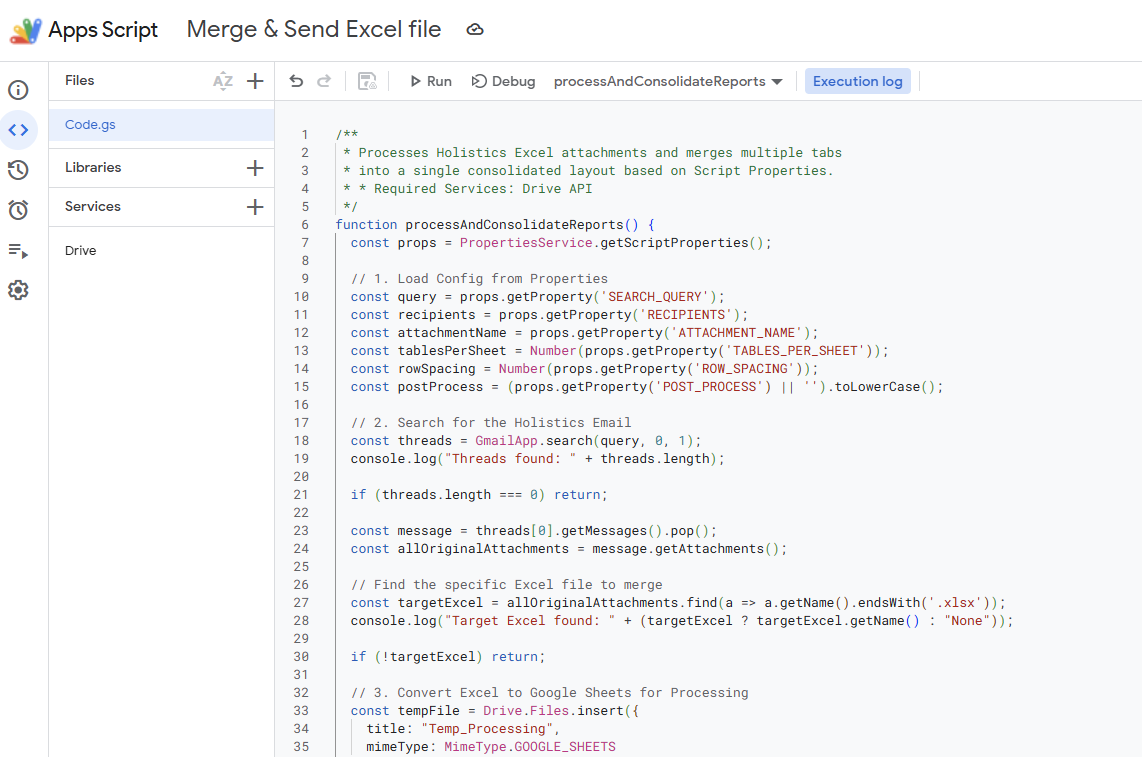Image resolution: width=1142 pixels, height=757 pixels.
Task: Select the Drive service entry
Action: [81, 251]
